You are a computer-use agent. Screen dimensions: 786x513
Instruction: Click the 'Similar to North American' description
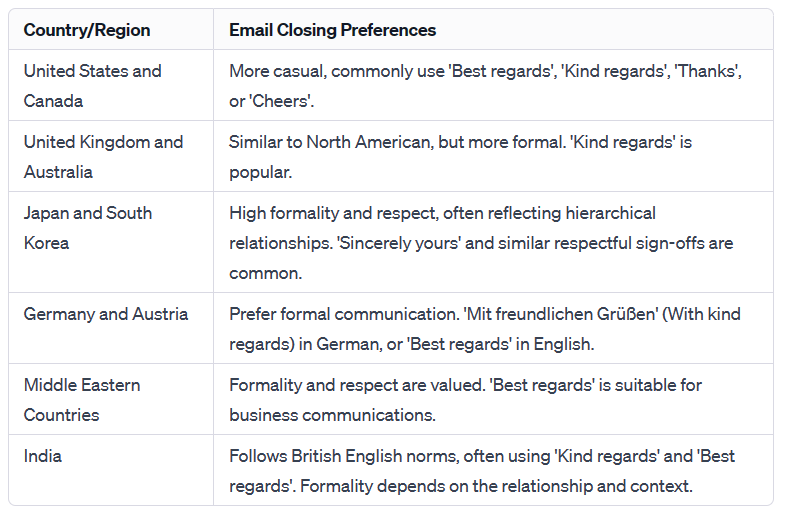[460, 157]
